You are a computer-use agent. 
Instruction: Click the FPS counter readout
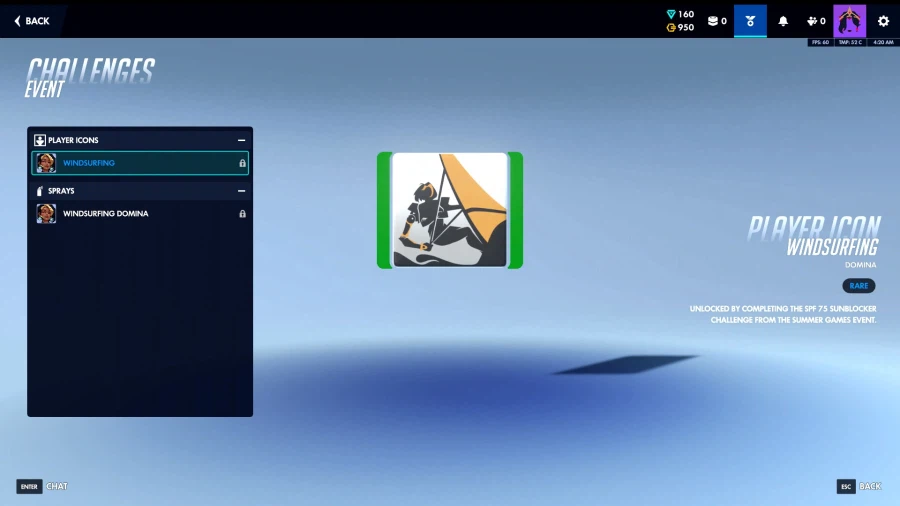pos(821,42)
